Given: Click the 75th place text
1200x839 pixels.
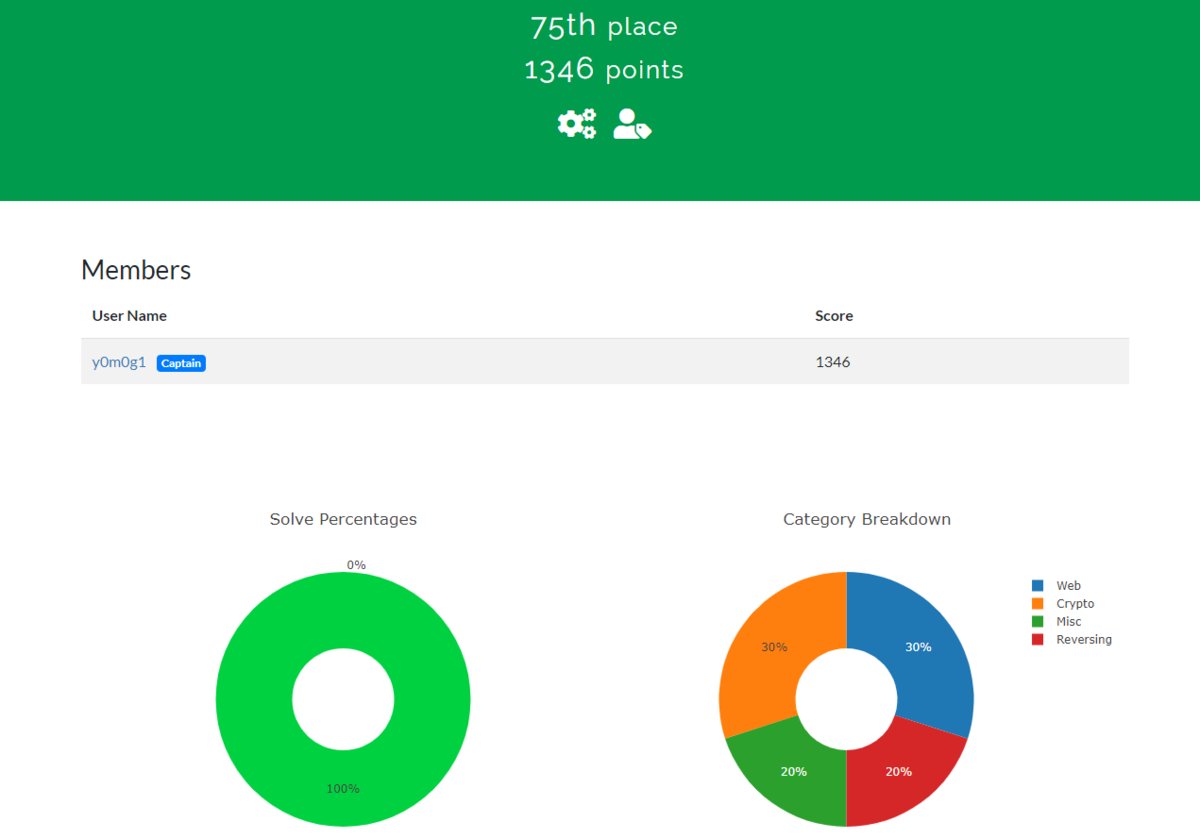Looking at the screenshot, I should (x=603, y=26).
